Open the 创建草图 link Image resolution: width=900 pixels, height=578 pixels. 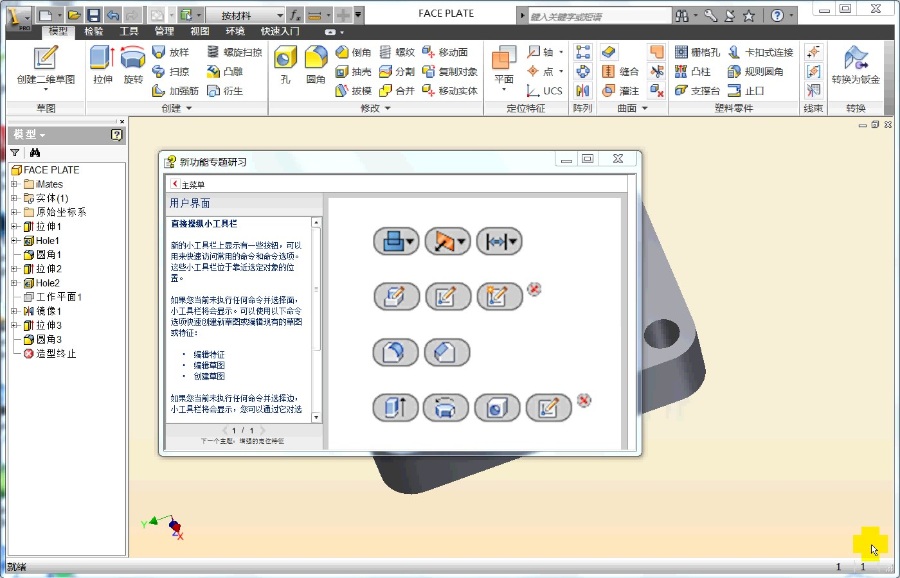point(209,377)
